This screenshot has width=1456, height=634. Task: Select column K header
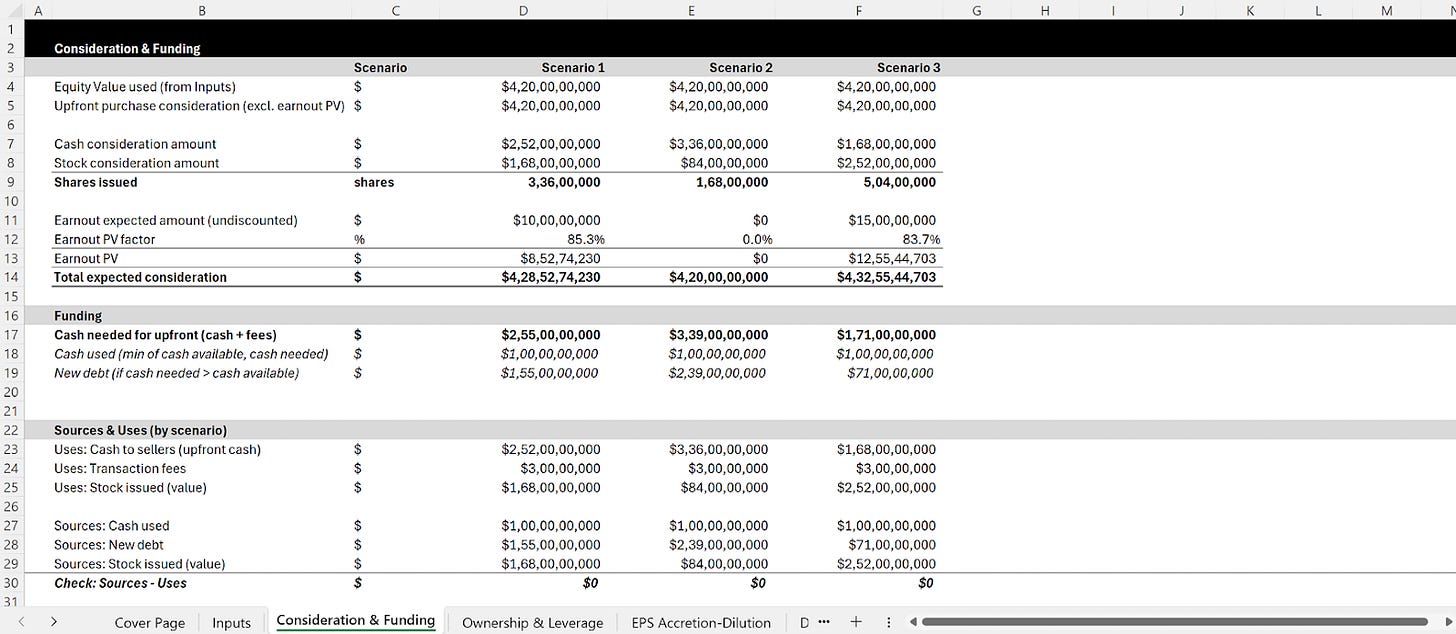pyautogui.click(x=1250, y=10)
